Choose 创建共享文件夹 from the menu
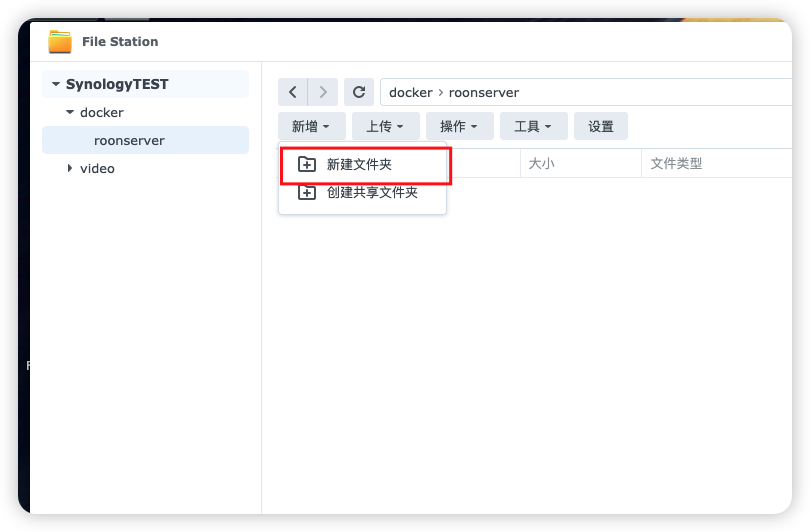 pyautogui.click(x=371, y=193)
